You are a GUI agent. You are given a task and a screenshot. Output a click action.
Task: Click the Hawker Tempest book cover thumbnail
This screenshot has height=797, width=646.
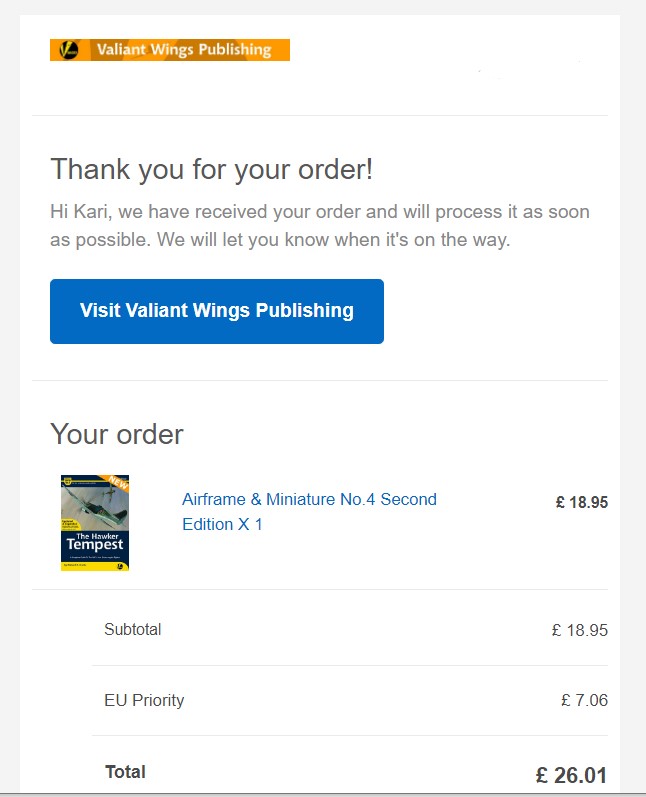tap(95, 523)
